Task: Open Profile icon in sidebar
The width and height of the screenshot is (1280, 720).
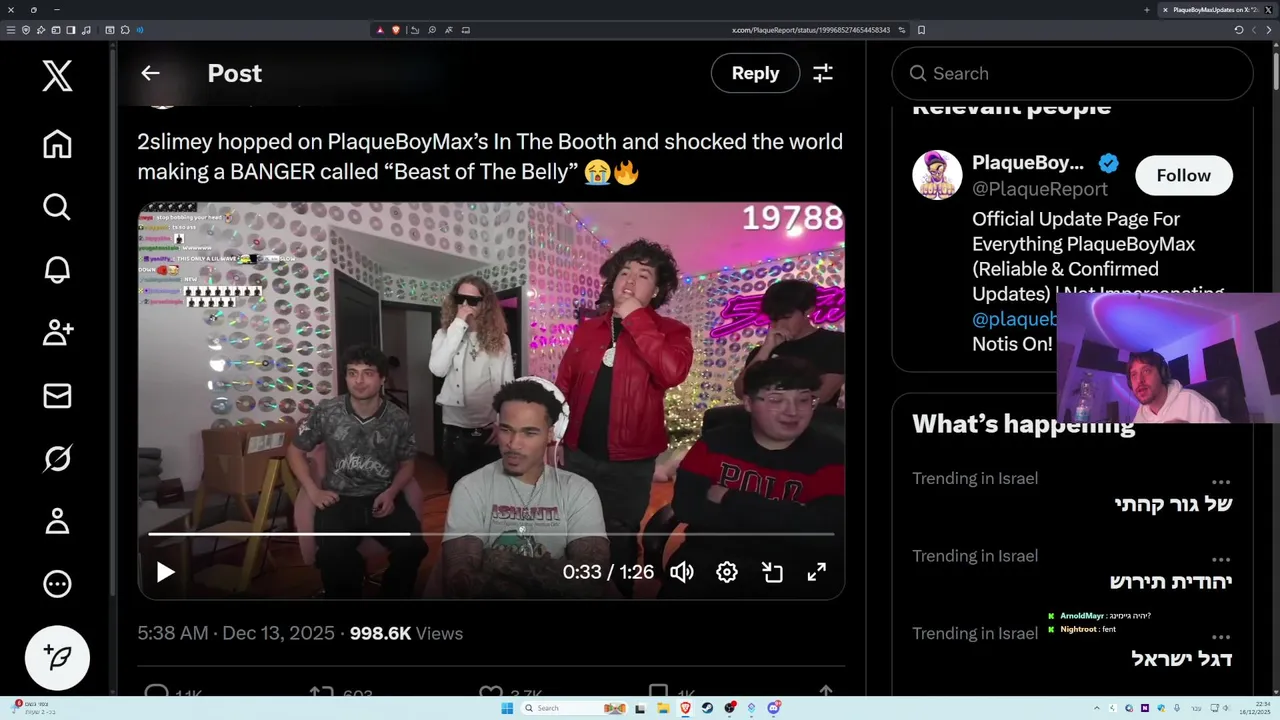Action: click(57, 521)
